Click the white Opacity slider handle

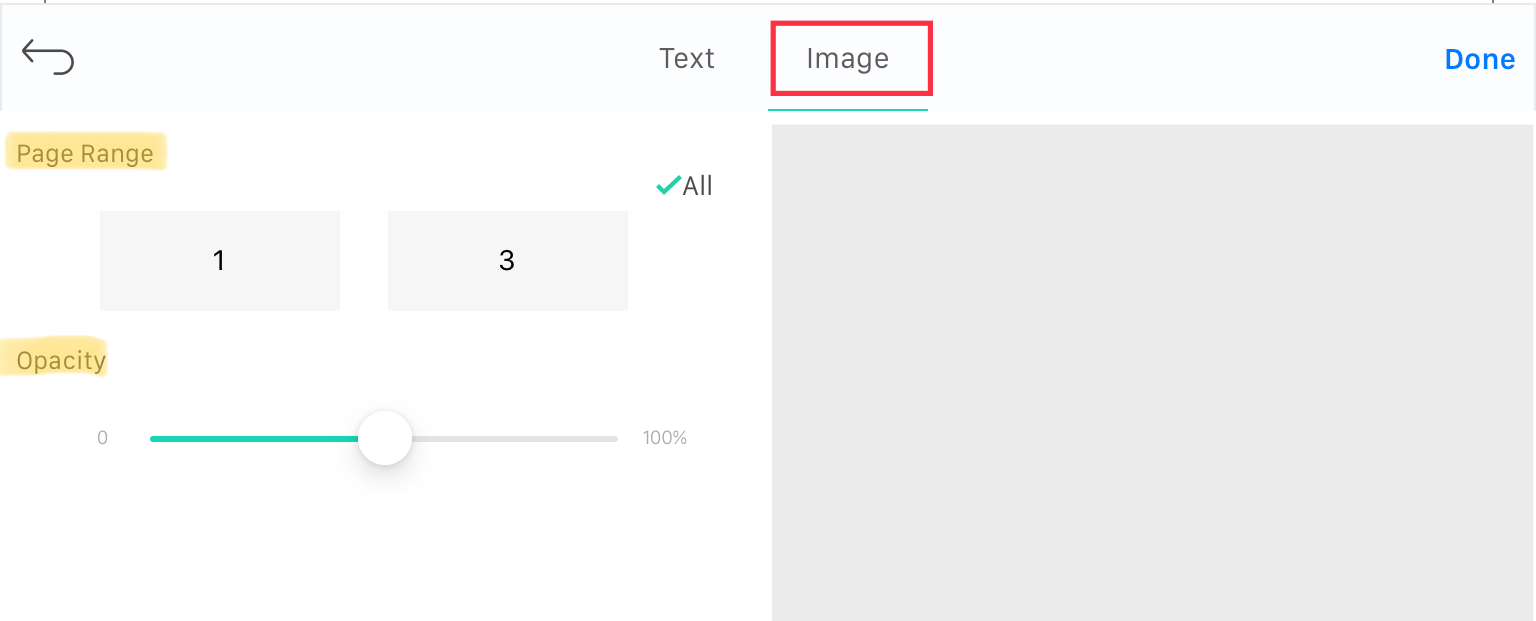click(385, 438)
